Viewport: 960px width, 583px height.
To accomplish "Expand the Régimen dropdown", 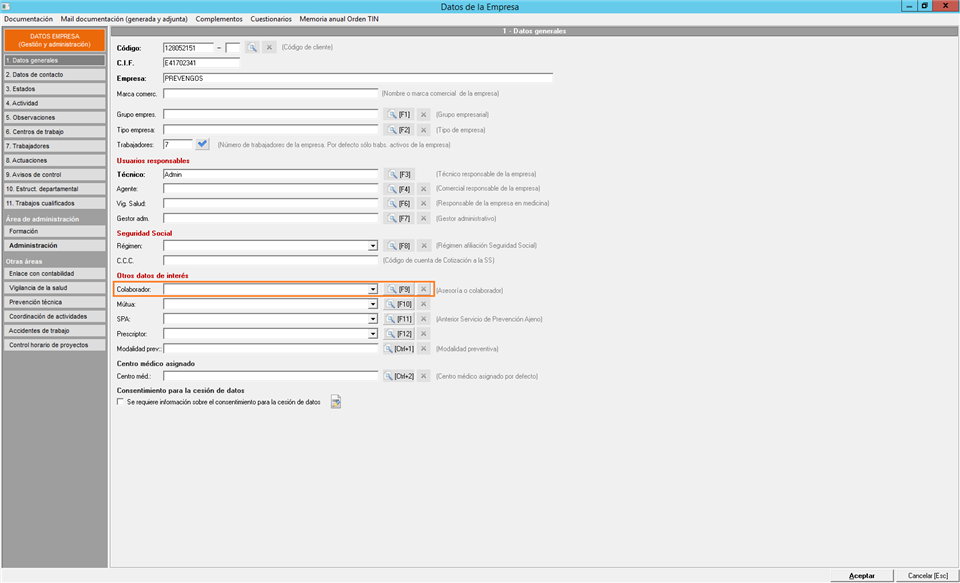I will [x=373, y=246].
